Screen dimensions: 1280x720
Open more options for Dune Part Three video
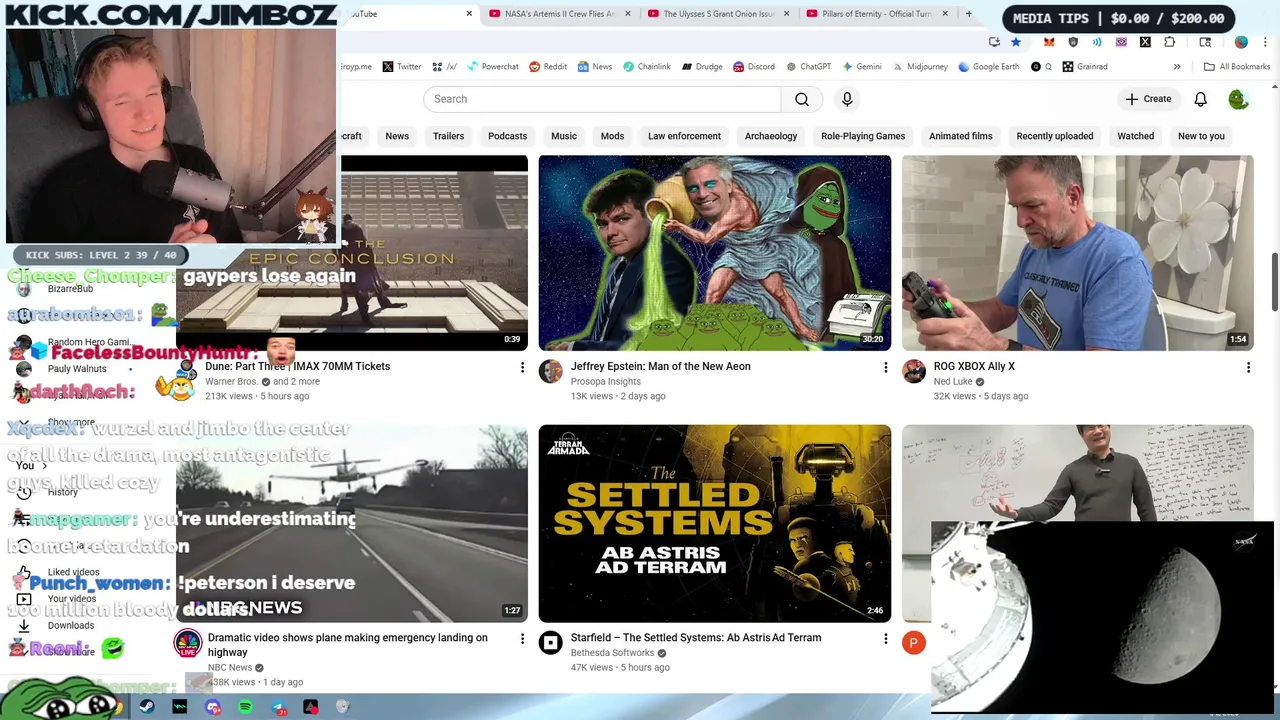coord(522,368)
